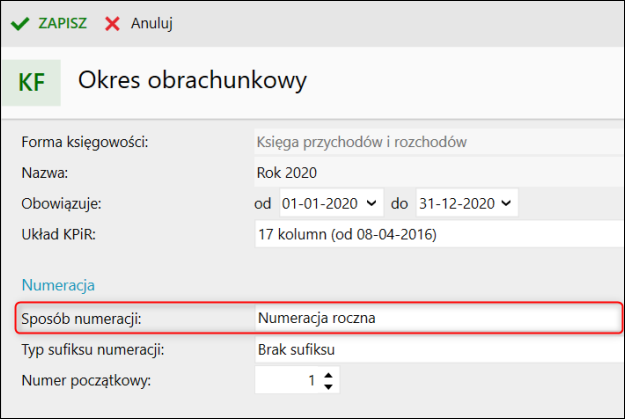Open the 'do' end date dropdown arrow
Screen dimensions: 625x419
(506, 203)
